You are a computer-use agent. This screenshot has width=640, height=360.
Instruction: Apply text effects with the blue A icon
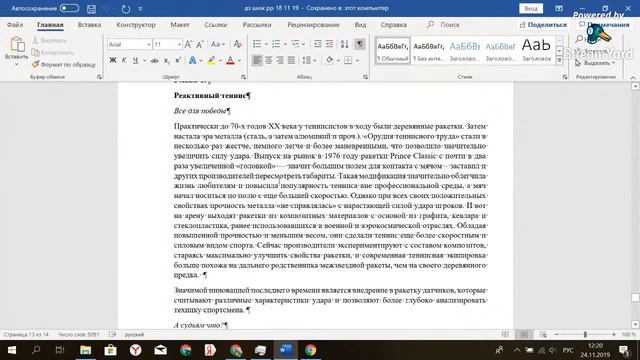tap(192, 60)
